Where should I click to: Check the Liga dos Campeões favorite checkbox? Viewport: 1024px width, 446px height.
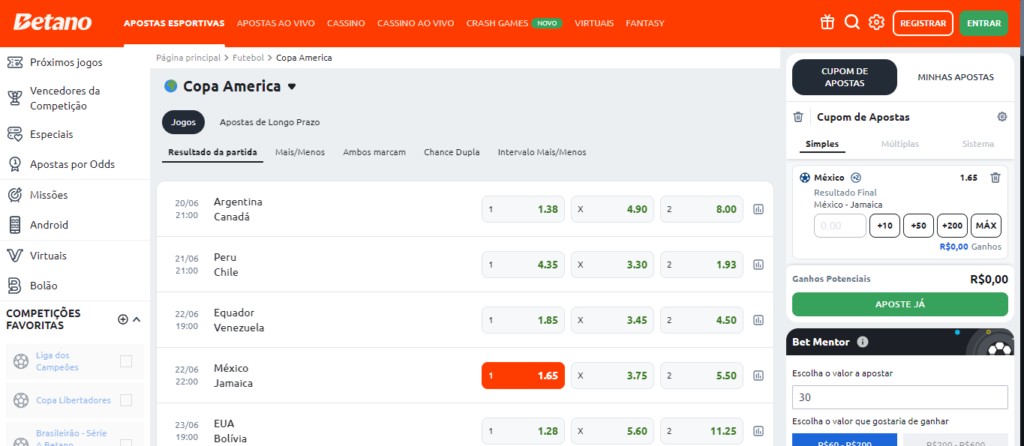tap(126, 361)
